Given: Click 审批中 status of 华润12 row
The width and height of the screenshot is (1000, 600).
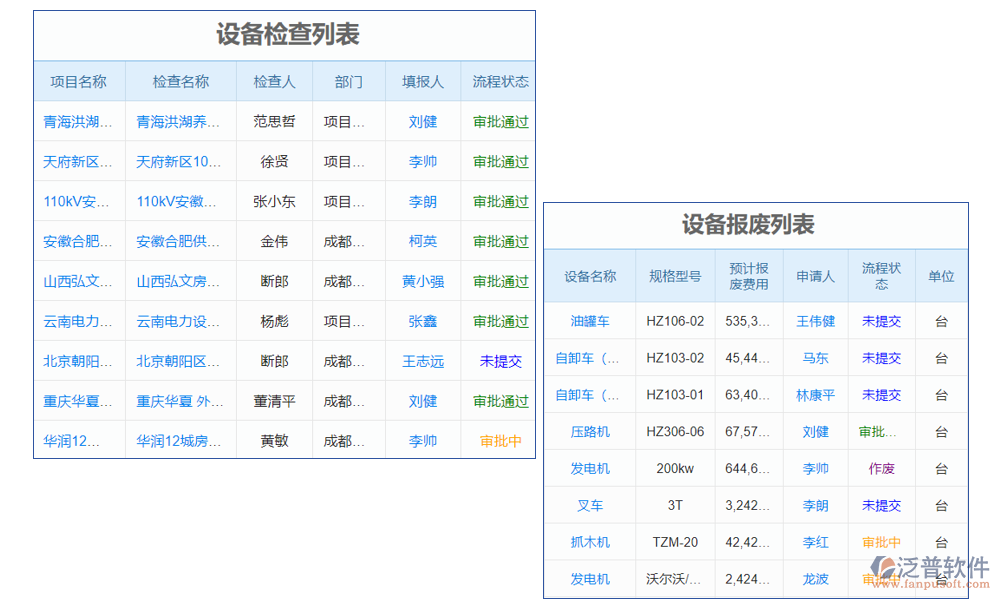Looking at the screenshot, I should [x=500, y=441].
